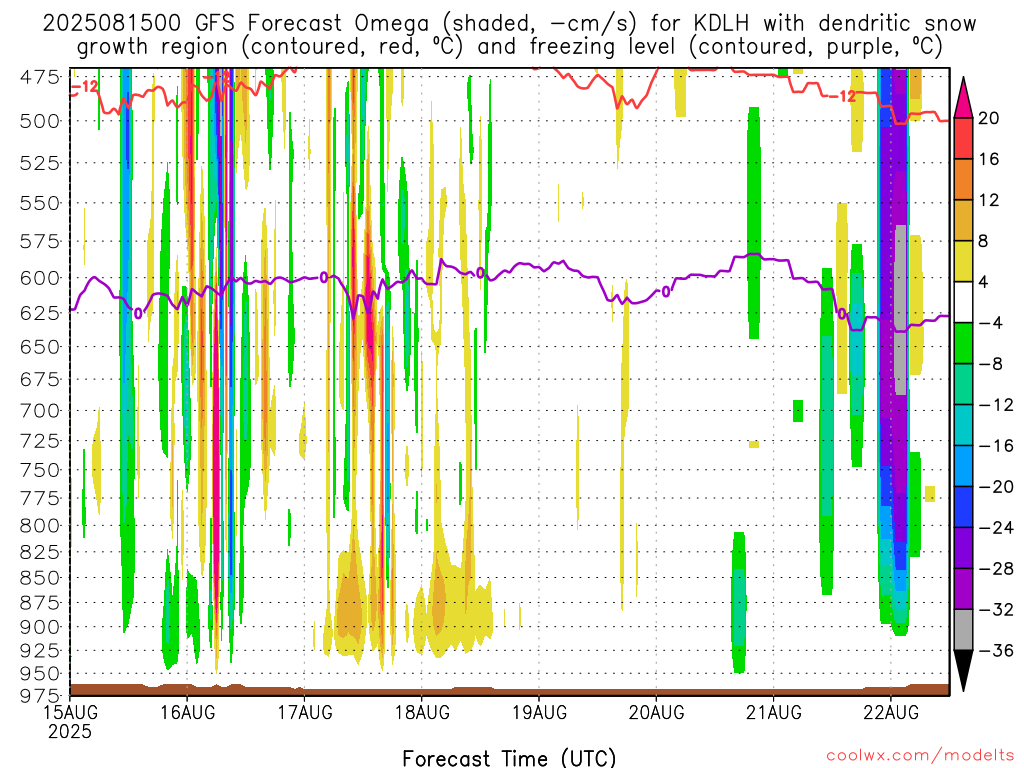Click the 625 pressure level label
The height and width of the screenshot is (768, 1024).
click(x=40, y=313)
